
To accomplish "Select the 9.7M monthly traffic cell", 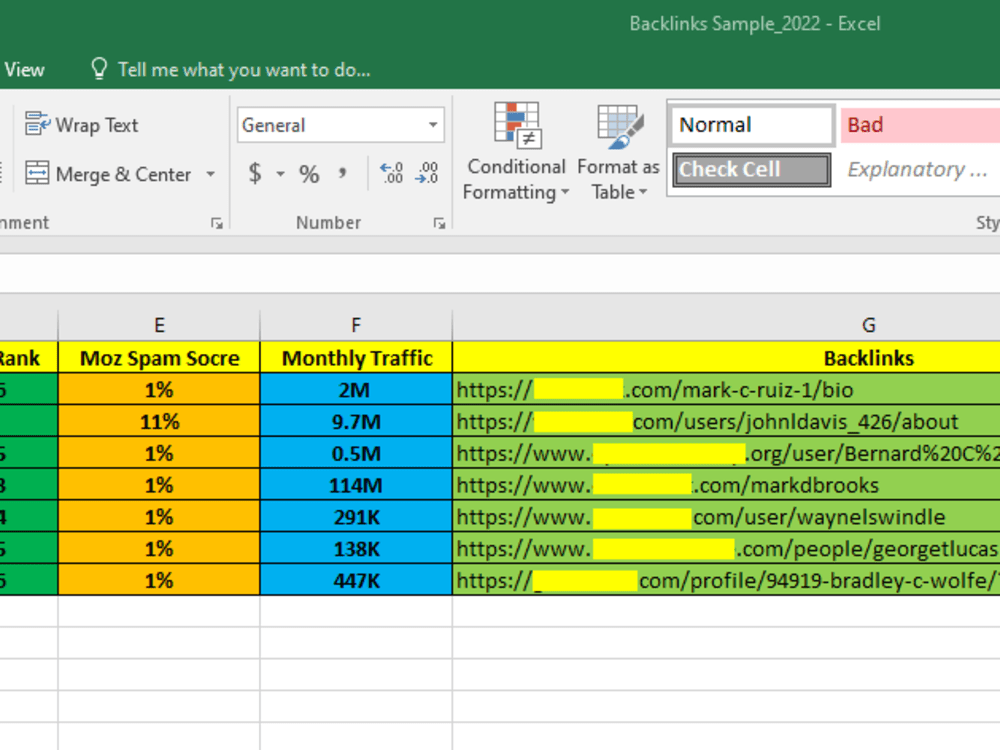I will point(357,422).
